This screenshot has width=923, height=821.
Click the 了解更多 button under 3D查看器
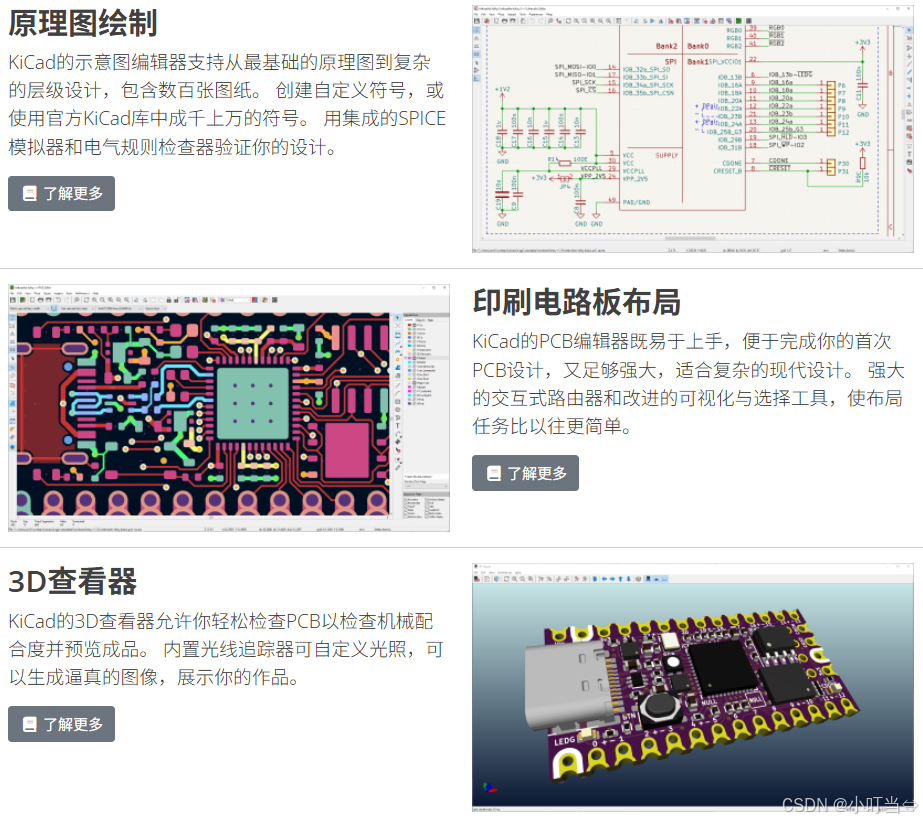(x=61, y=724)
